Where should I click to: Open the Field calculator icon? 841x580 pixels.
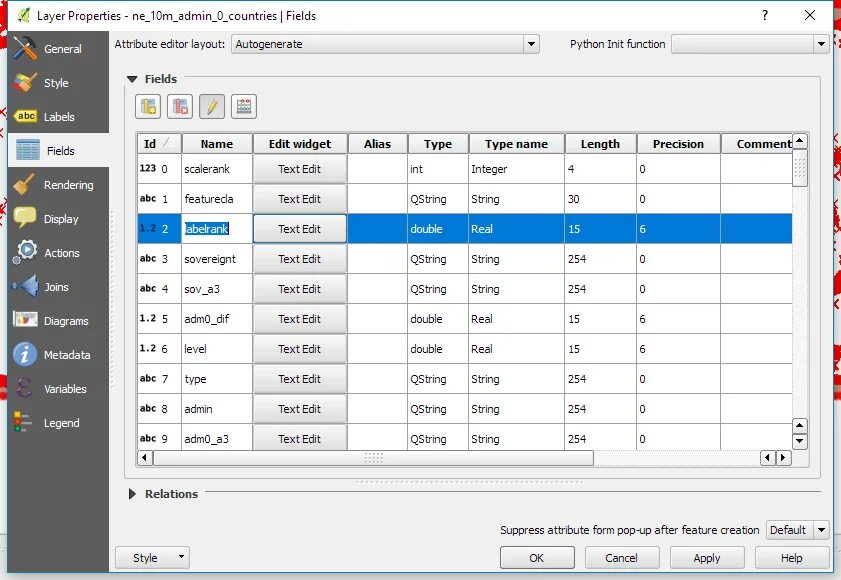pos(244,106)
